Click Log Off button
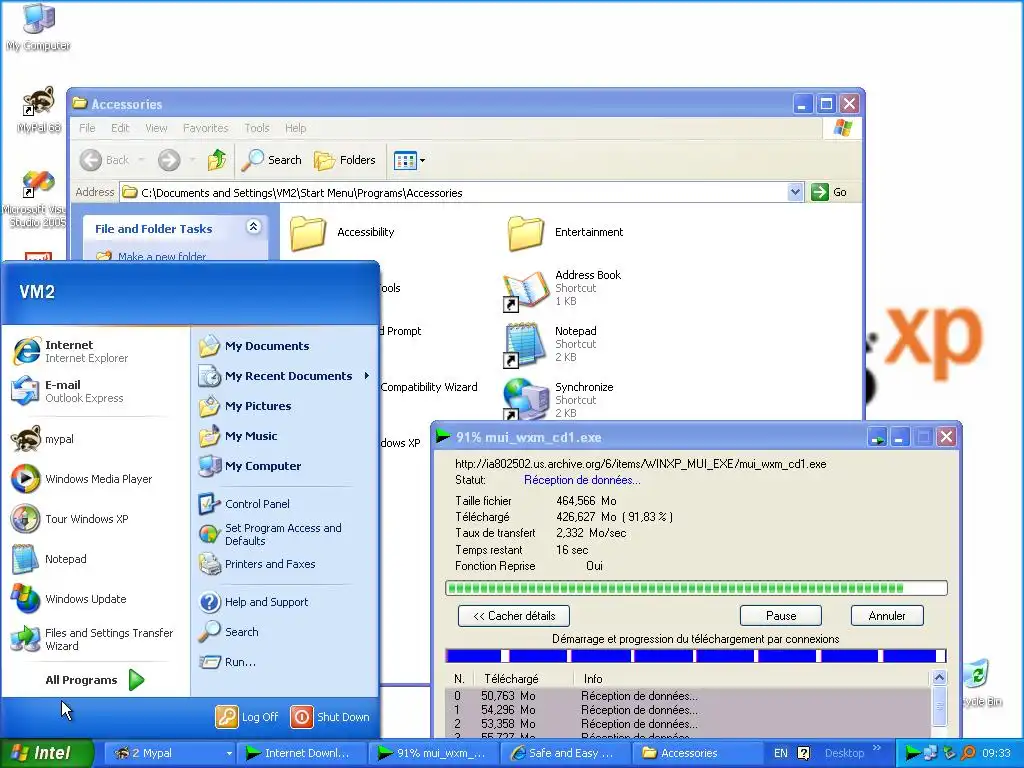Screen dimensions: 1024x768 (248, 717)
